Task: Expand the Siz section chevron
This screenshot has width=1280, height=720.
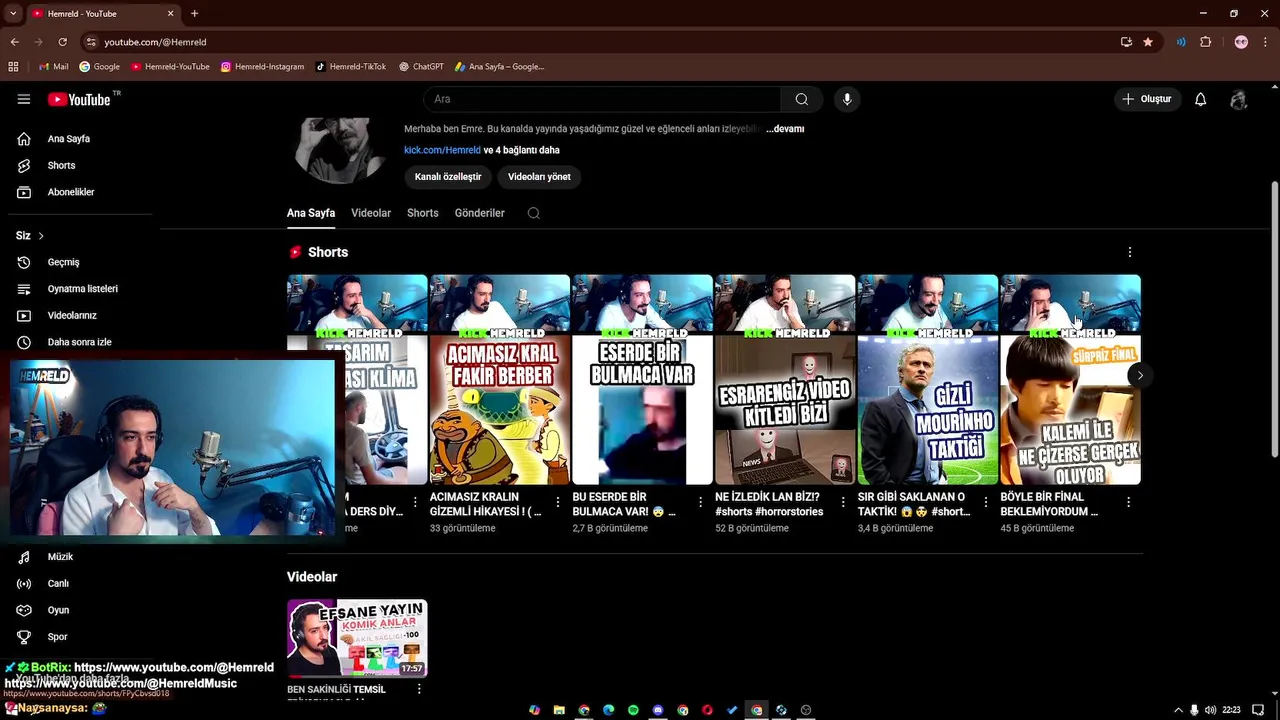Action: click(x=41, y=236)
